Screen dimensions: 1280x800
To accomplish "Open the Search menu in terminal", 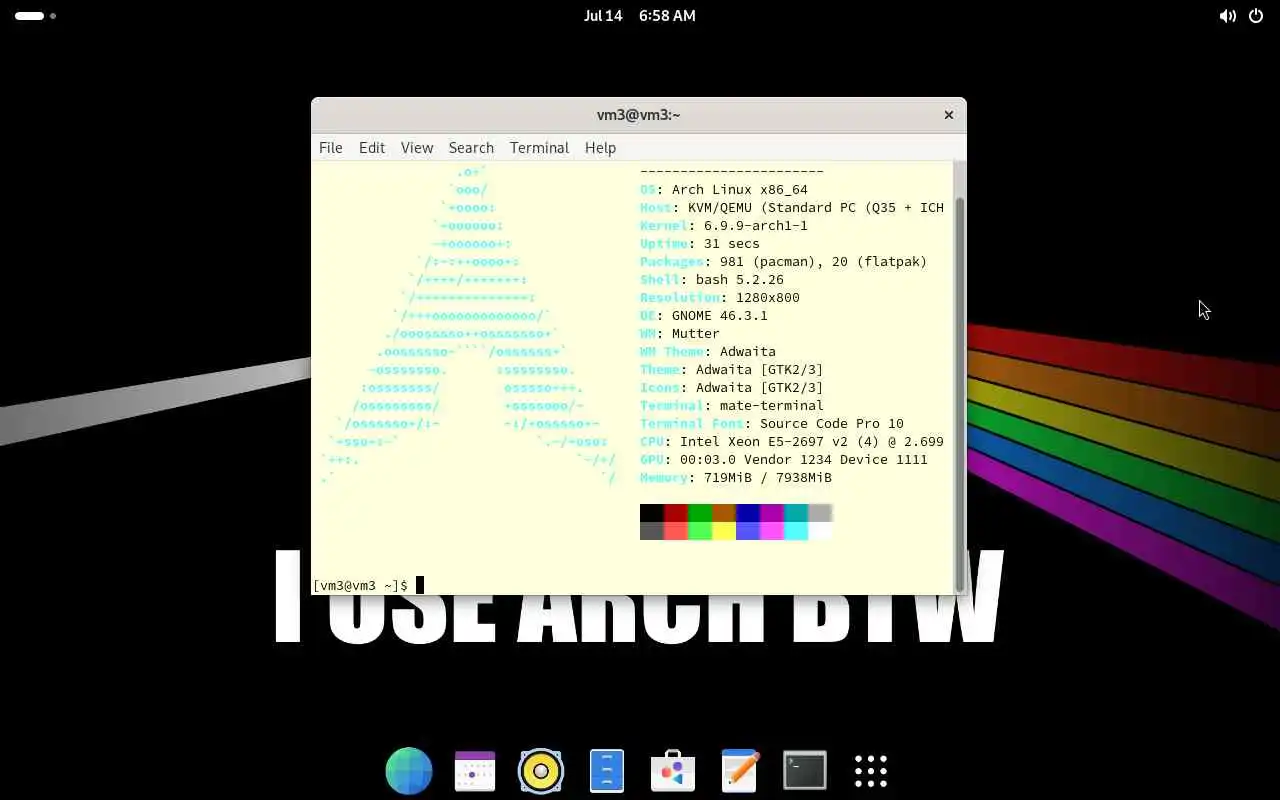I will [471, 147].
